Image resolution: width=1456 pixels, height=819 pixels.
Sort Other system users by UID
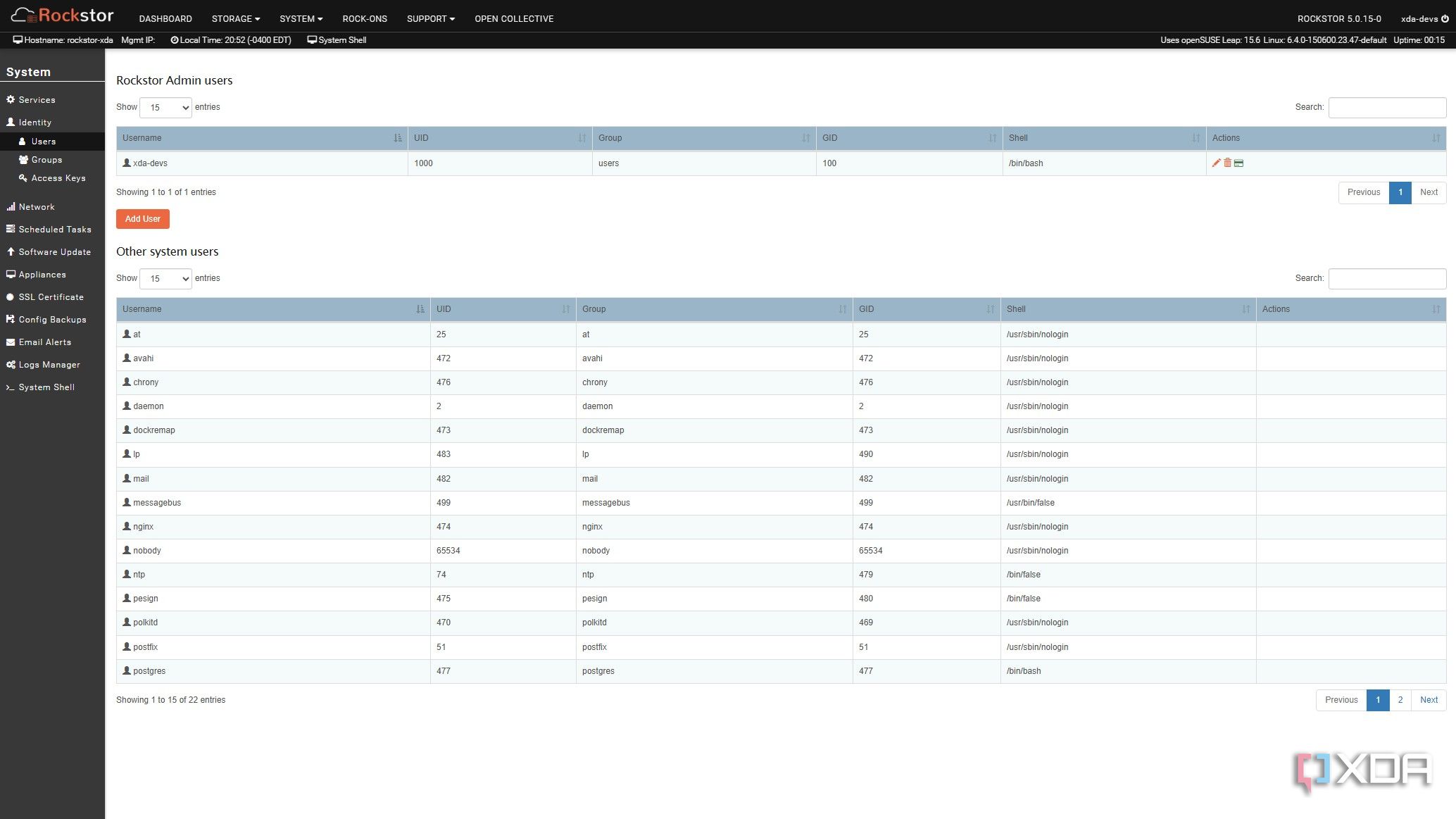(x=503, y=309)
